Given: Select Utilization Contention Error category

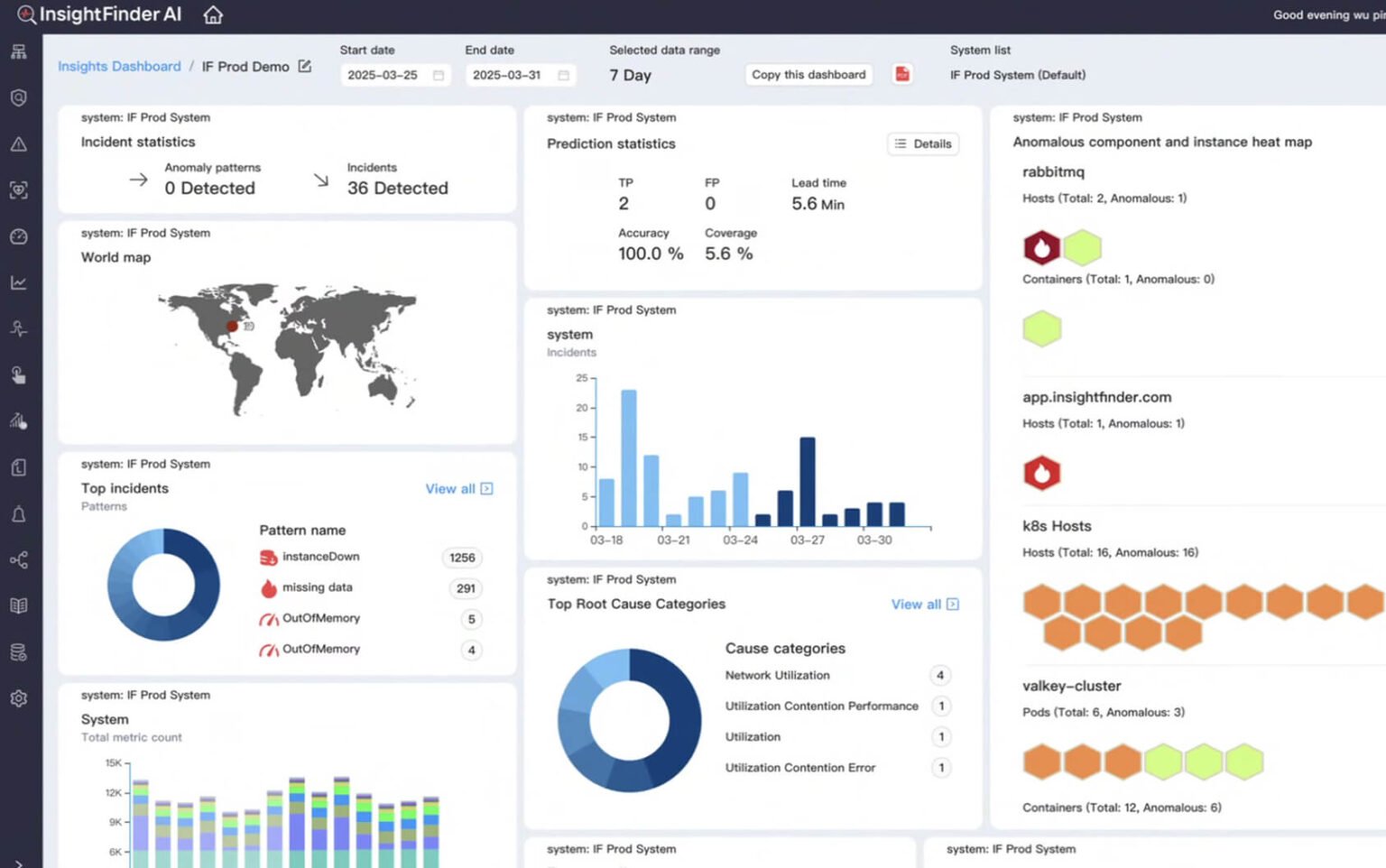Looking at the screenshot, I should point(799,767).
